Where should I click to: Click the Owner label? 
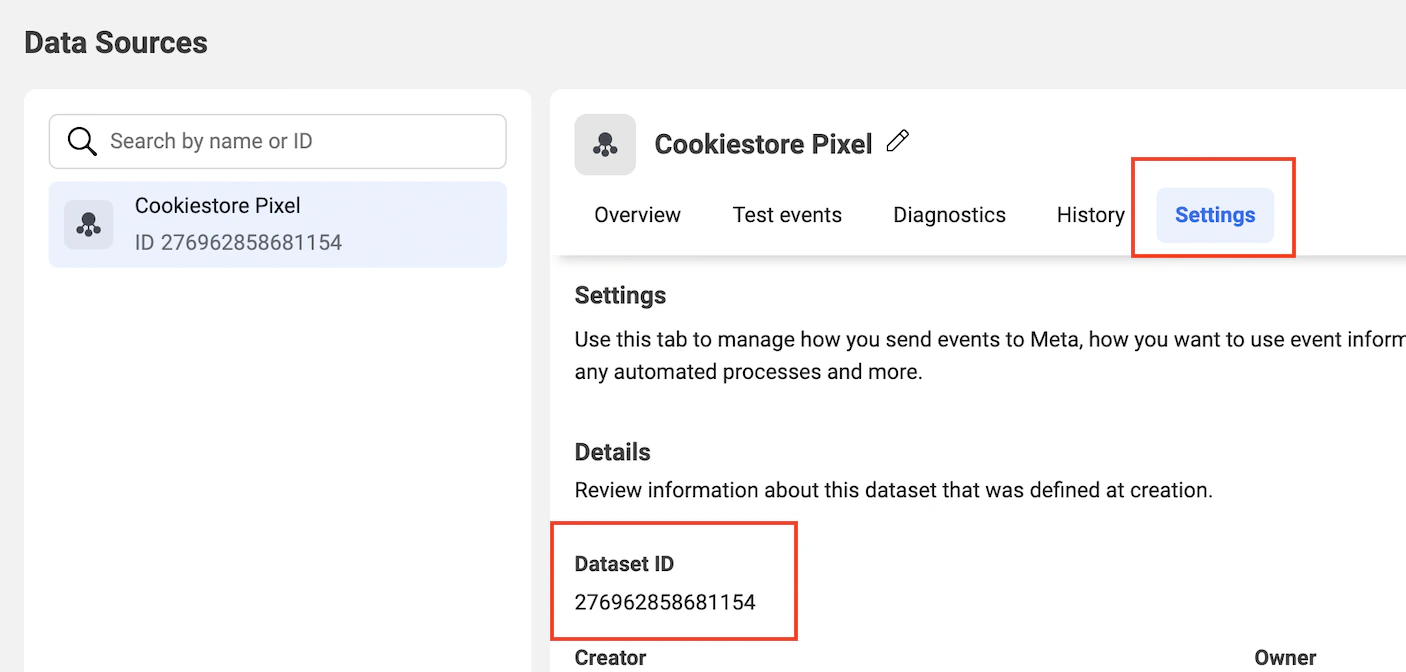(x=1285, y=658)
